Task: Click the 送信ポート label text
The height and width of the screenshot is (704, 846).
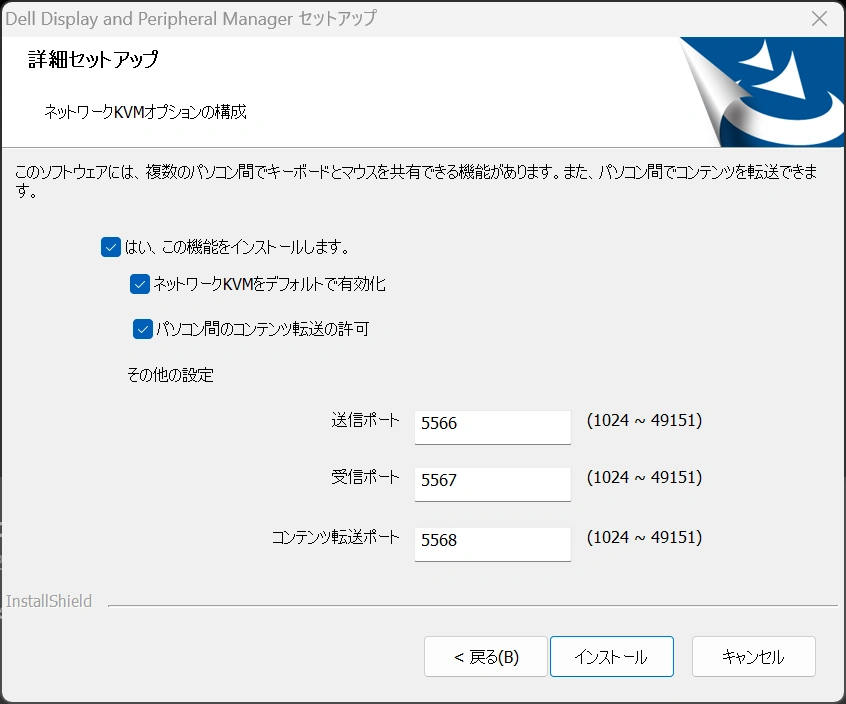Action: coord(365,421)
